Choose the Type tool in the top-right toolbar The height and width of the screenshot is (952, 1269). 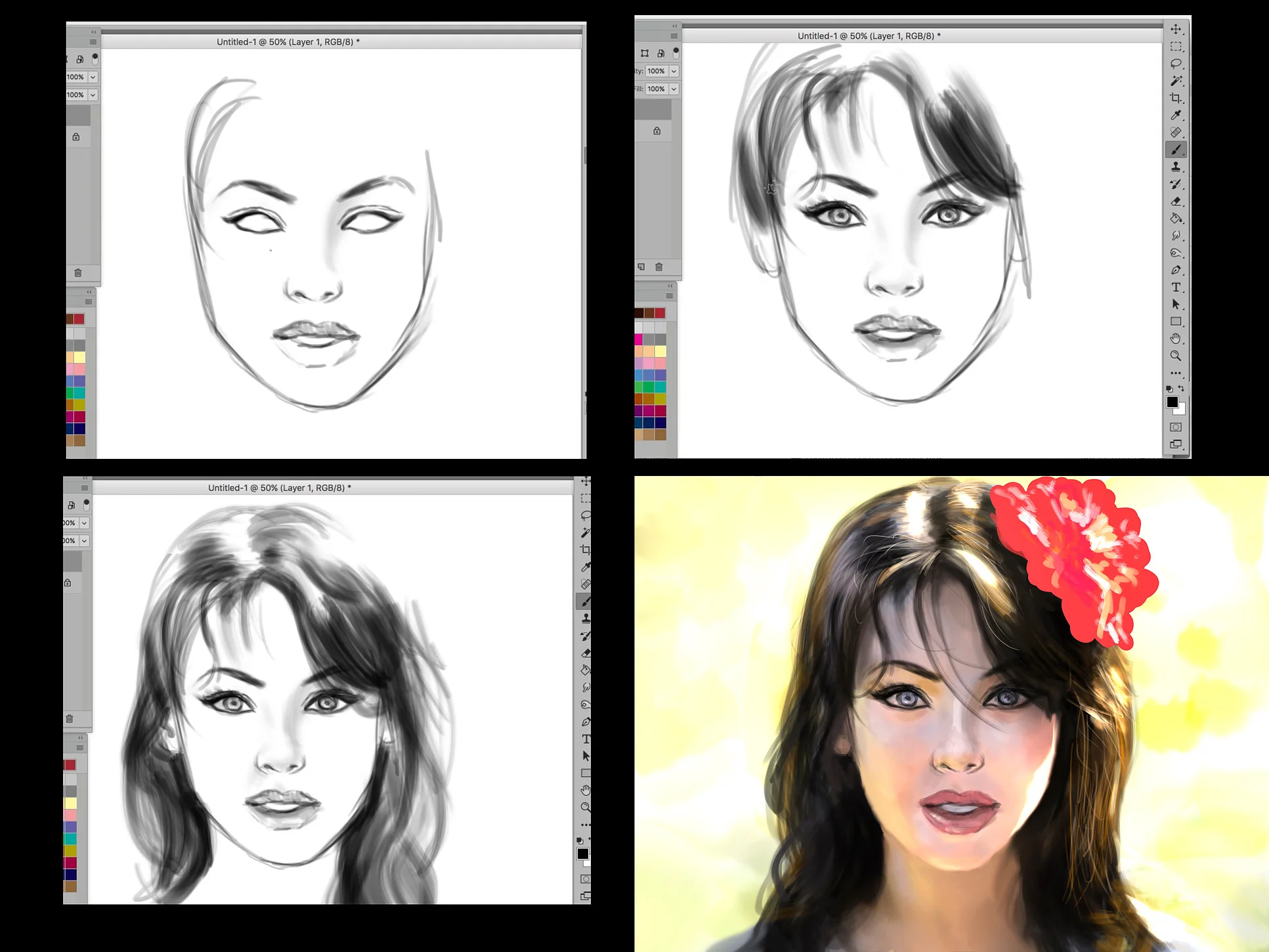point(1175,287)
